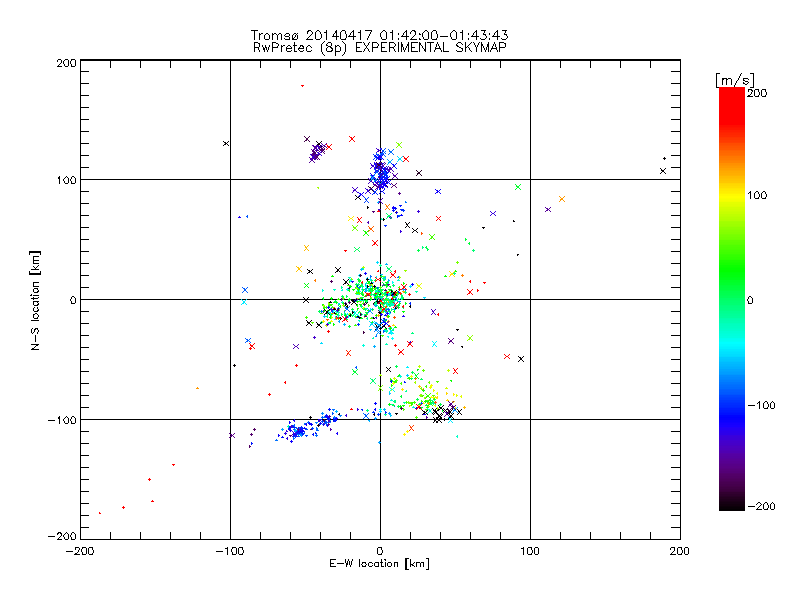Click the x-axis tick label '-100'

(230, 551)
